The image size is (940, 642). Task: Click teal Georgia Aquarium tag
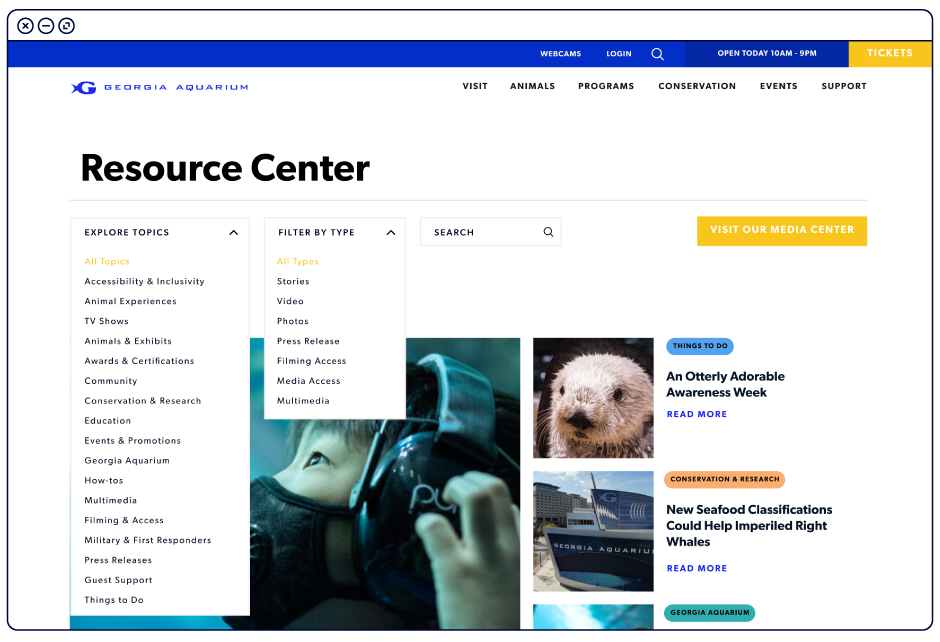point(709,613)
